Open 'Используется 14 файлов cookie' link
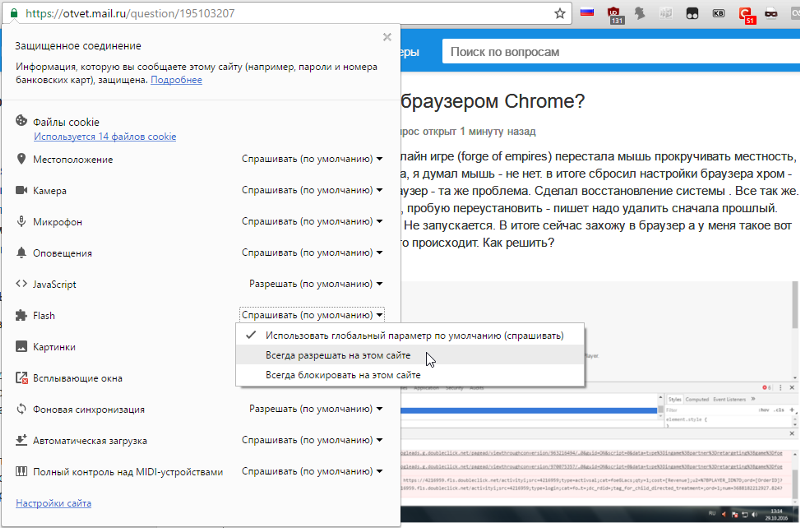Image resolution: width=800 pixels, height=528 pixels. (x=105, y=137)
